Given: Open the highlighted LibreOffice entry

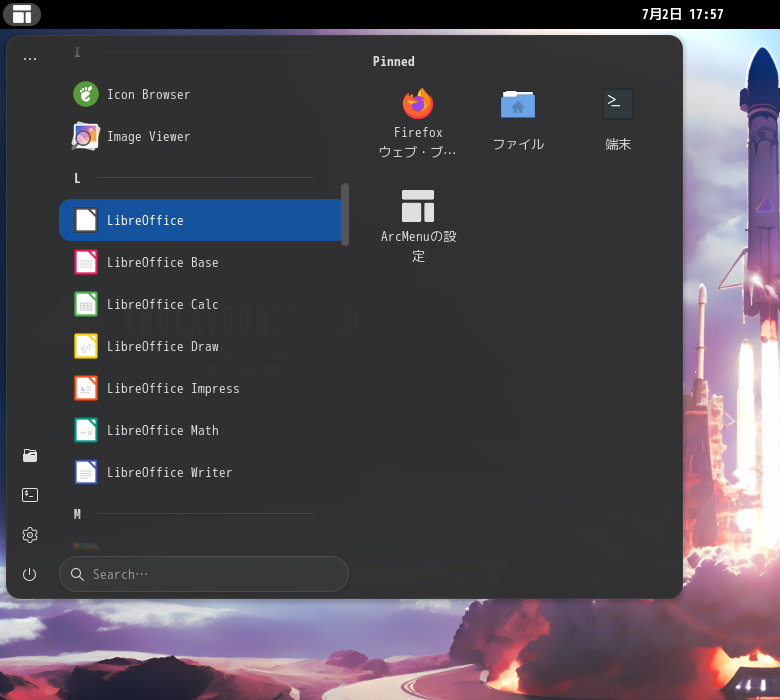Looking at the screenshot, I should [200, 220].
